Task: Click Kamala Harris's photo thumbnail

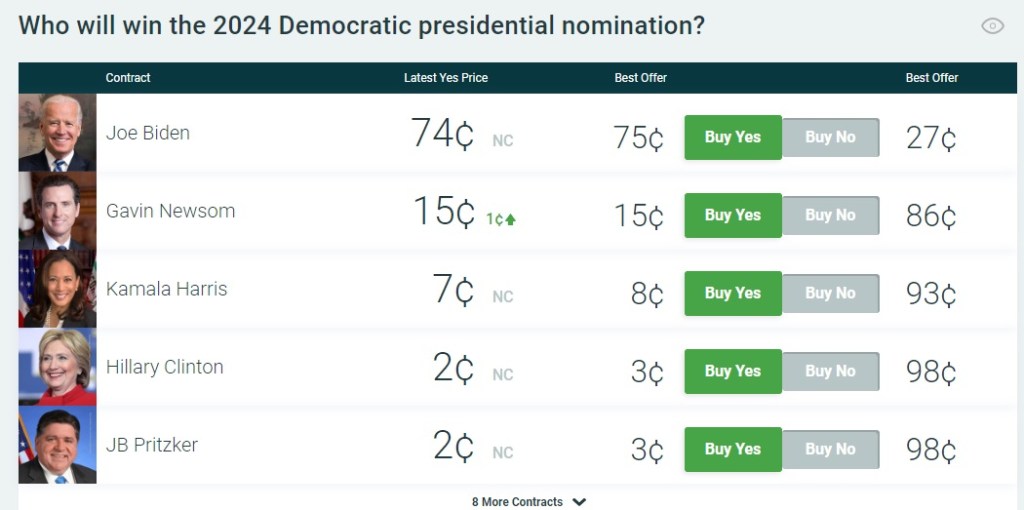Action: coord(57,289)
